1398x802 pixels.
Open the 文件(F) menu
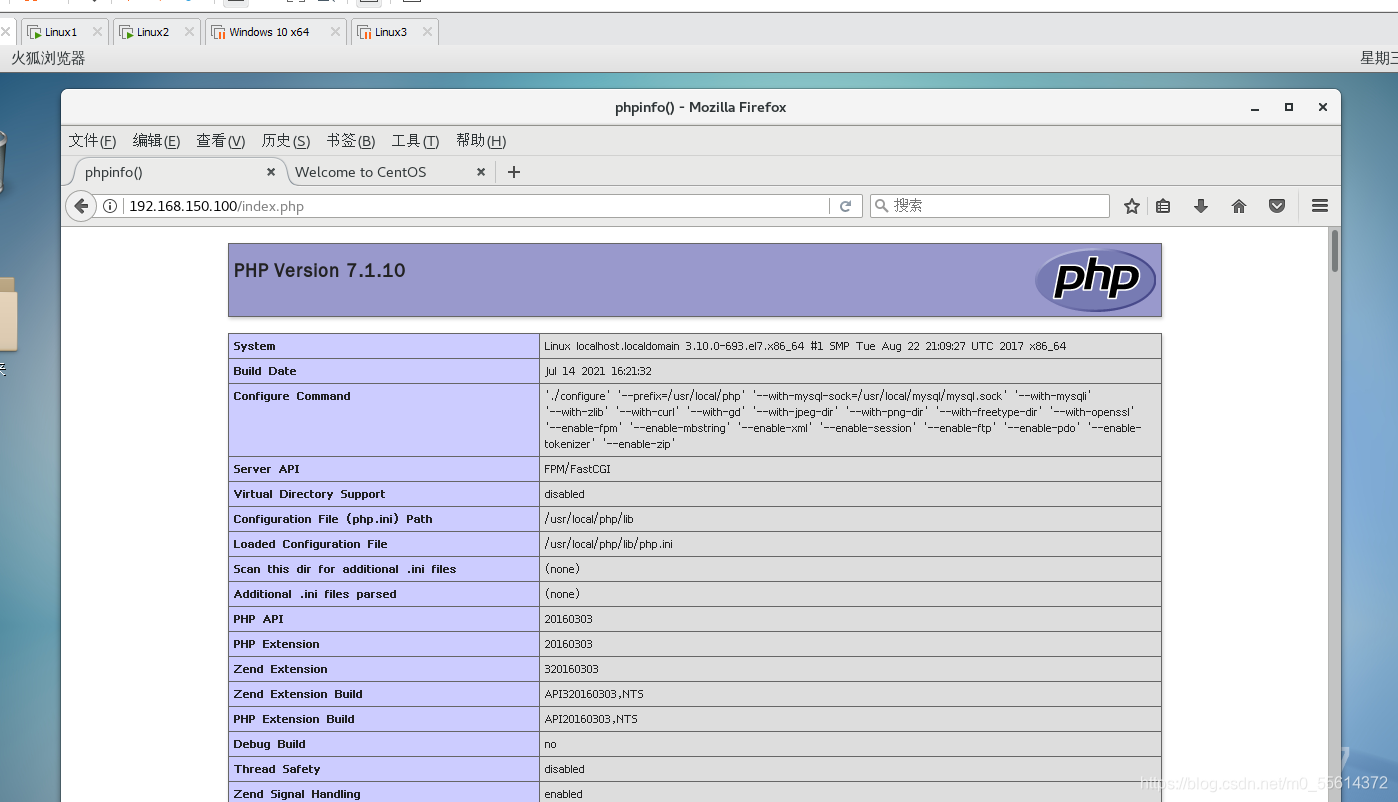[x=92, y=141]
